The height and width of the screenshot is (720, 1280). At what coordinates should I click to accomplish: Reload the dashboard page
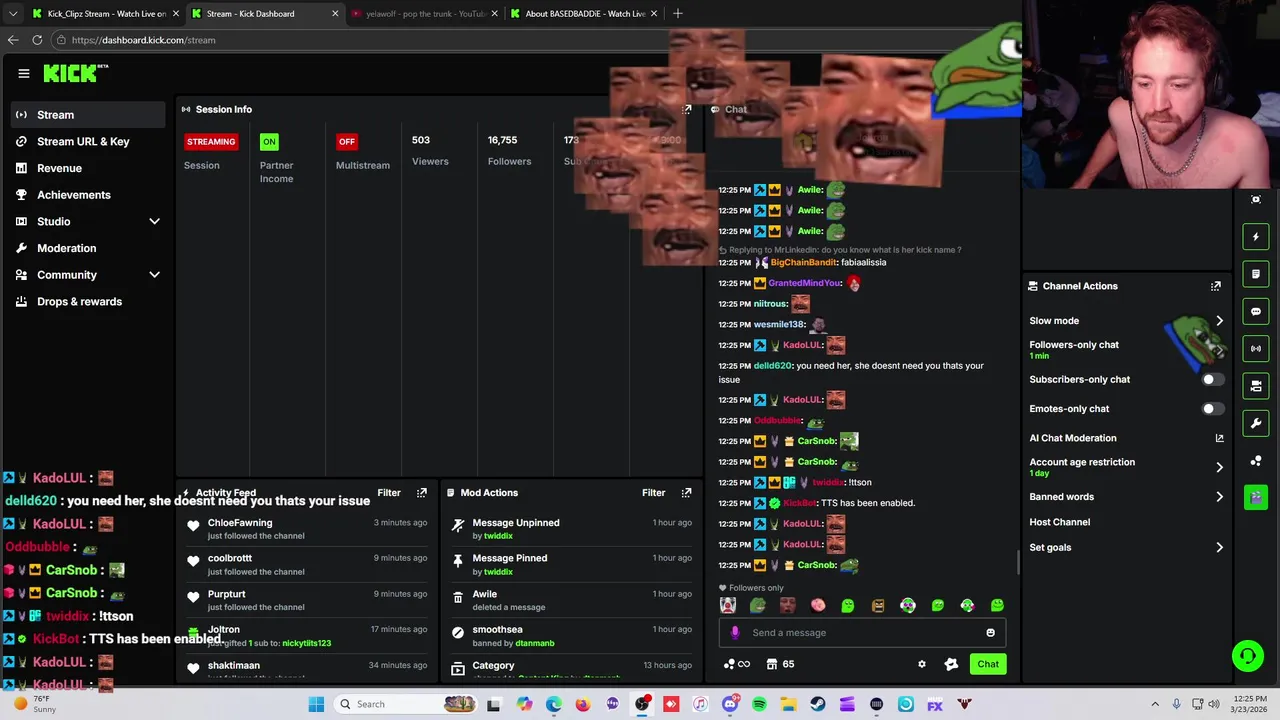[x=37, y=40]
